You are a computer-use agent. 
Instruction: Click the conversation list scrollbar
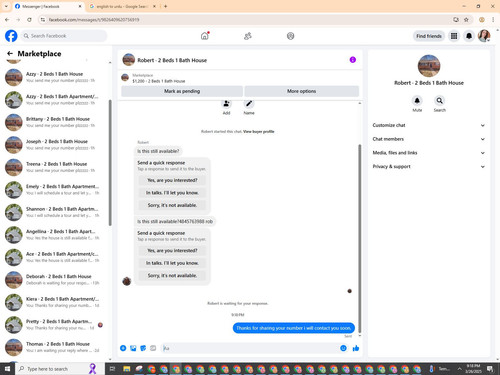pyautogui.click(x=110, y=162)
